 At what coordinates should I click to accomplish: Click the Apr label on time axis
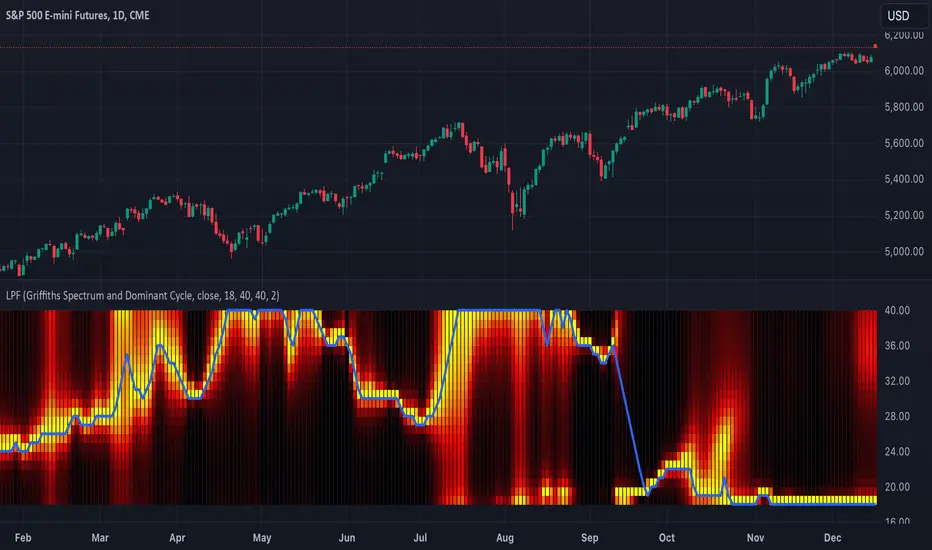(177, 538)
